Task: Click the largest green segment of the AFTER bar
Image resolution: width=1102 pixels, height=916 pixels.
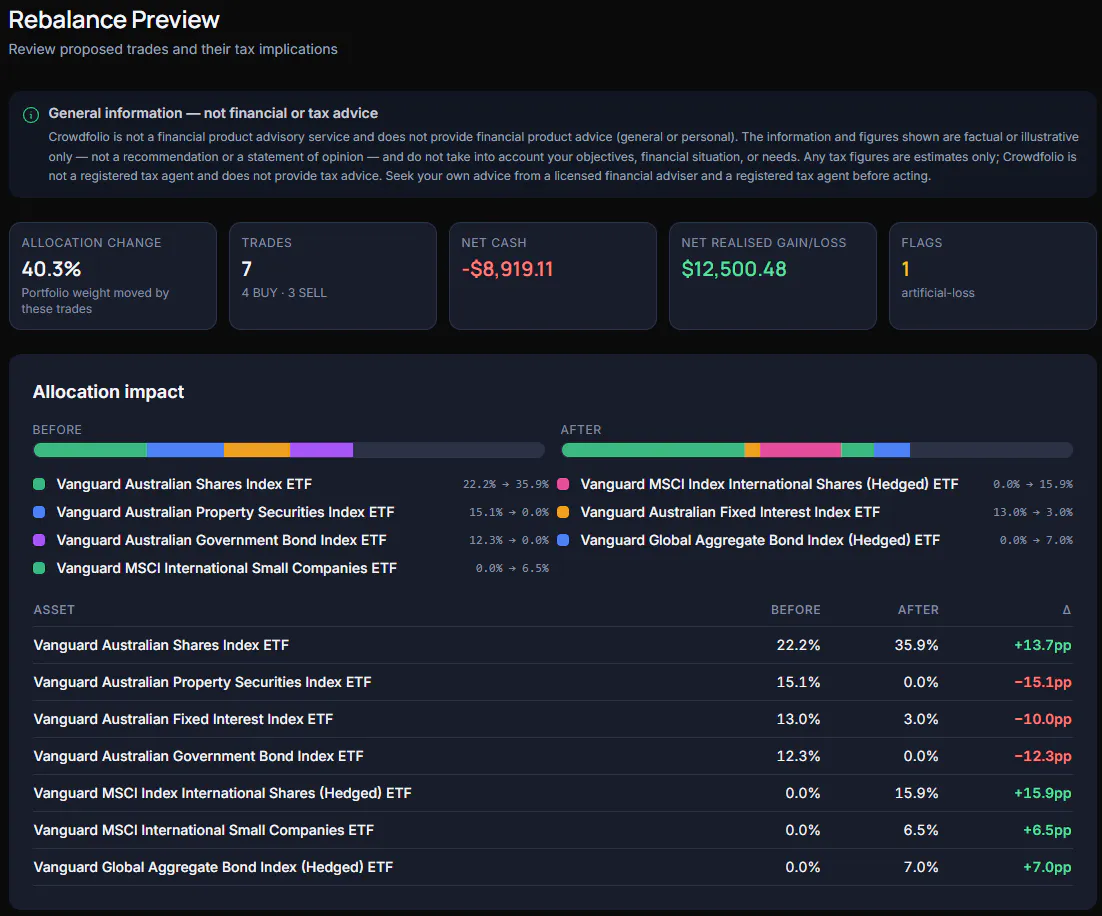Action: (x=653, y=450)
